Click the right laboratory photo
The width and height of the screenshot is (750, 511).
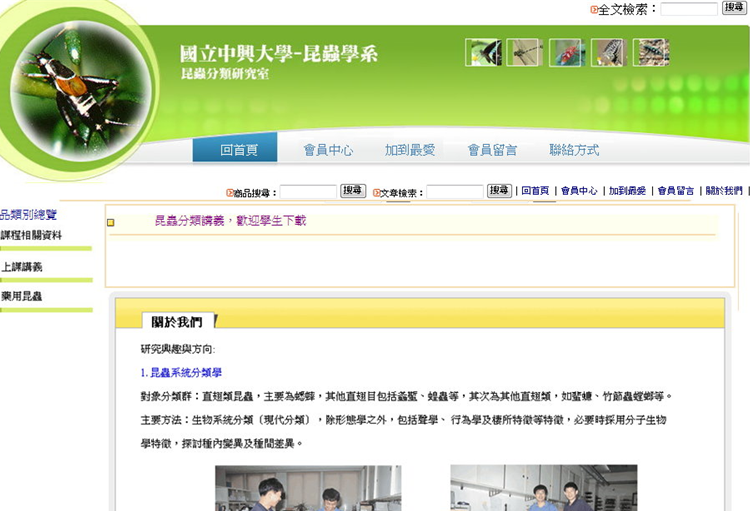tap(544, 488)
